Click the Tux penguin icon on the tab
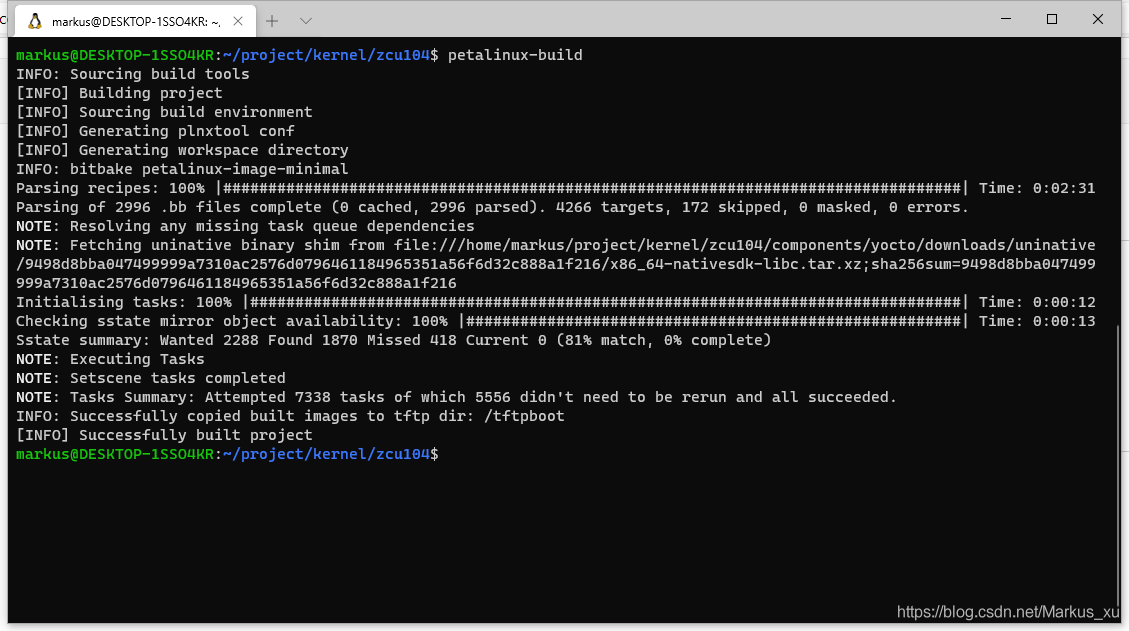This screenshot has height=631, width=1129. pos(35,20)
